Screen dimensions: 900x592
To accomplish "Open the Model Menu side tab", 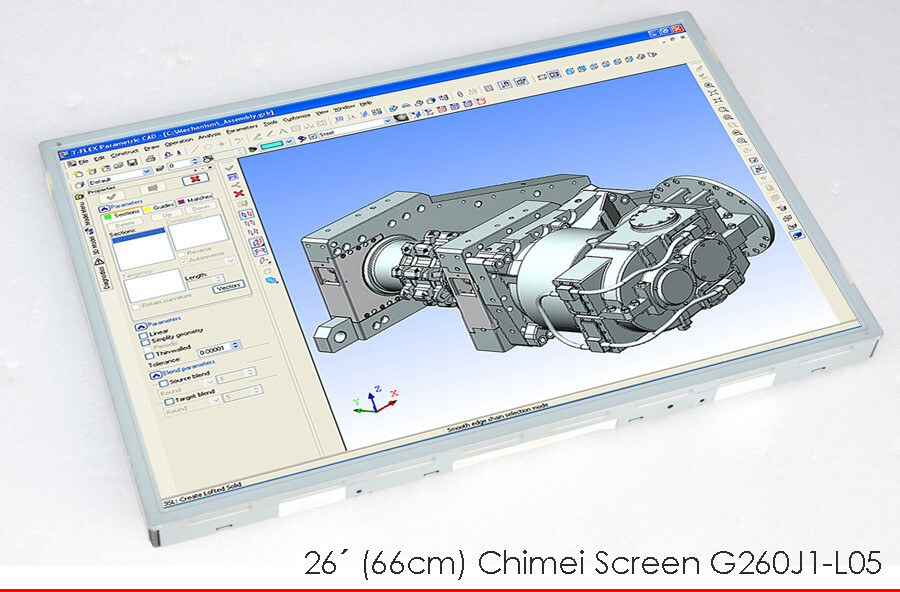I will pyautogui.click(x=83, y=211).
